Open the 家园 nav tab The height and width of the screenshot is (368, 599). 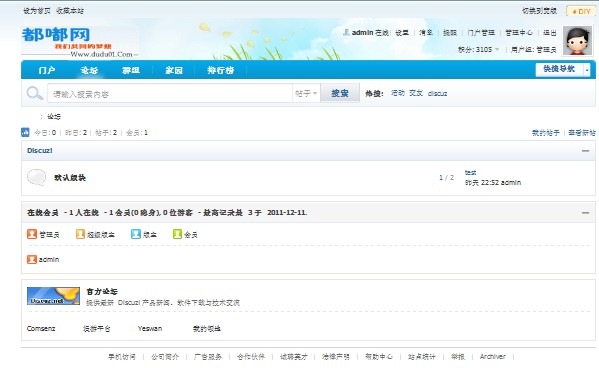click(x=174, y=70)
